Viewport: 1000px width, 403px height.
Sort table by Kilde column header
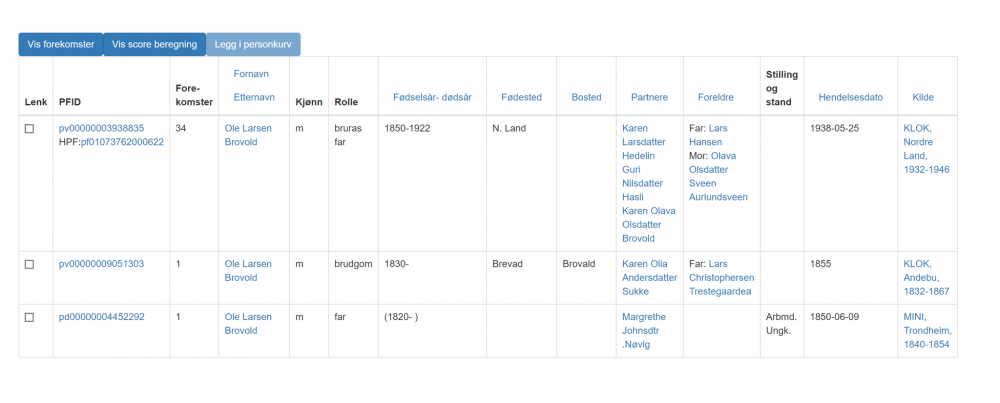coord(923,97)
